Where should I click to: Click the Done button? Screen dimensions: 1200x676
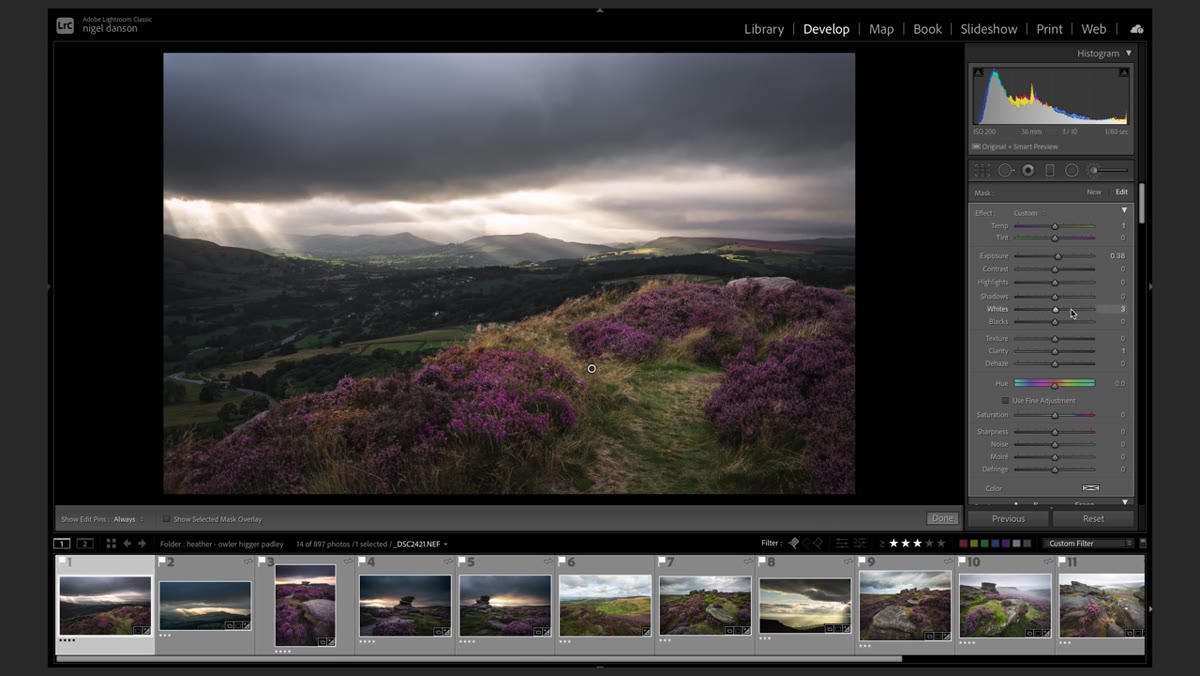pos(942,519)
